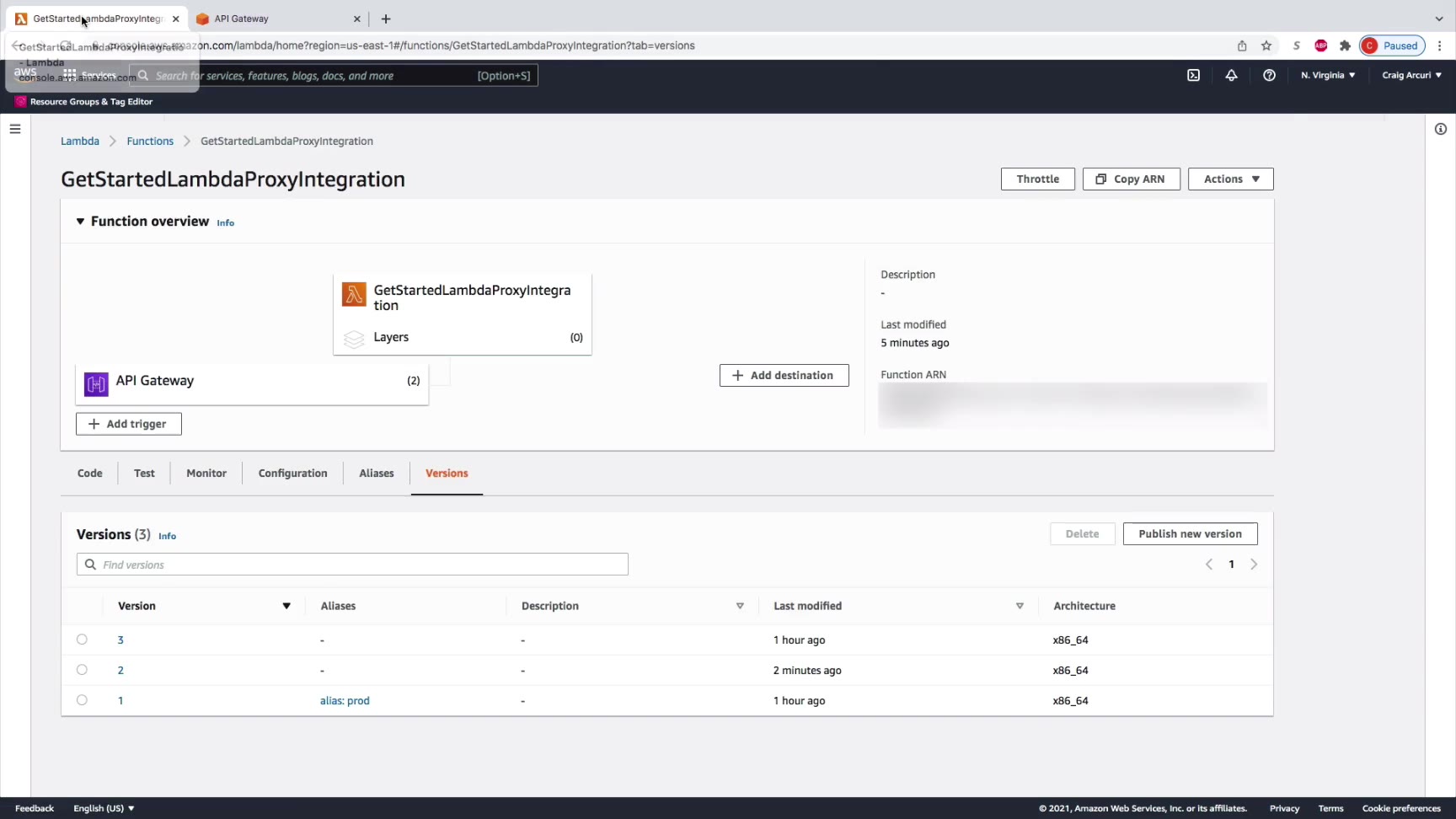Select the radio button for version 2
Screen dimensions: 1456x819
click(82, 670)
